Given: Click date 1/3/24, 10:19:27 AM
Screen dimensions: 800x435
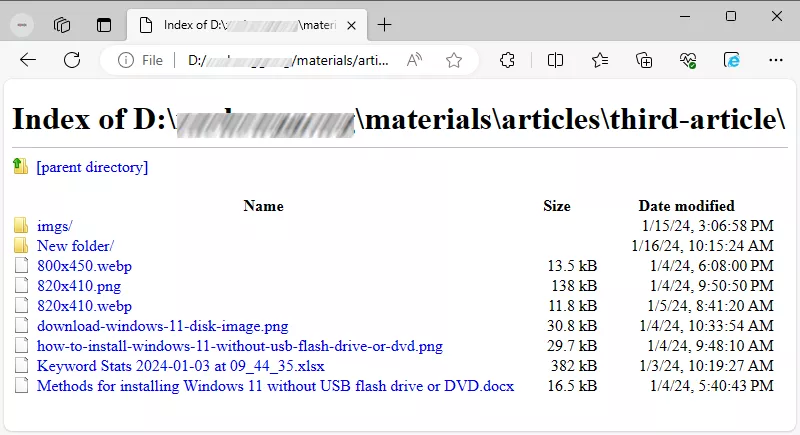Looking at the screenshot, I should [x=707, y=366].
